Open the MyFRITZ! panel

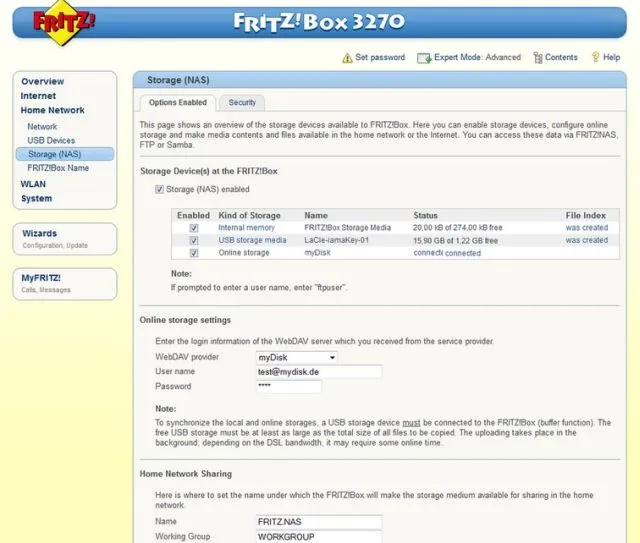click(65, 284)
